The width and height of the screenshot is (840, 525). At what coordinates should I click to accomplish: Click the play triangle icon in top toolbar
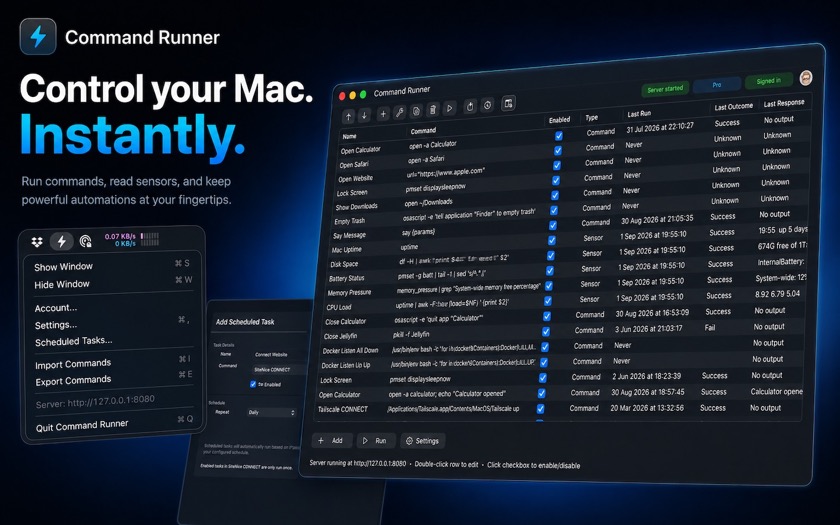tap(450, 108)
